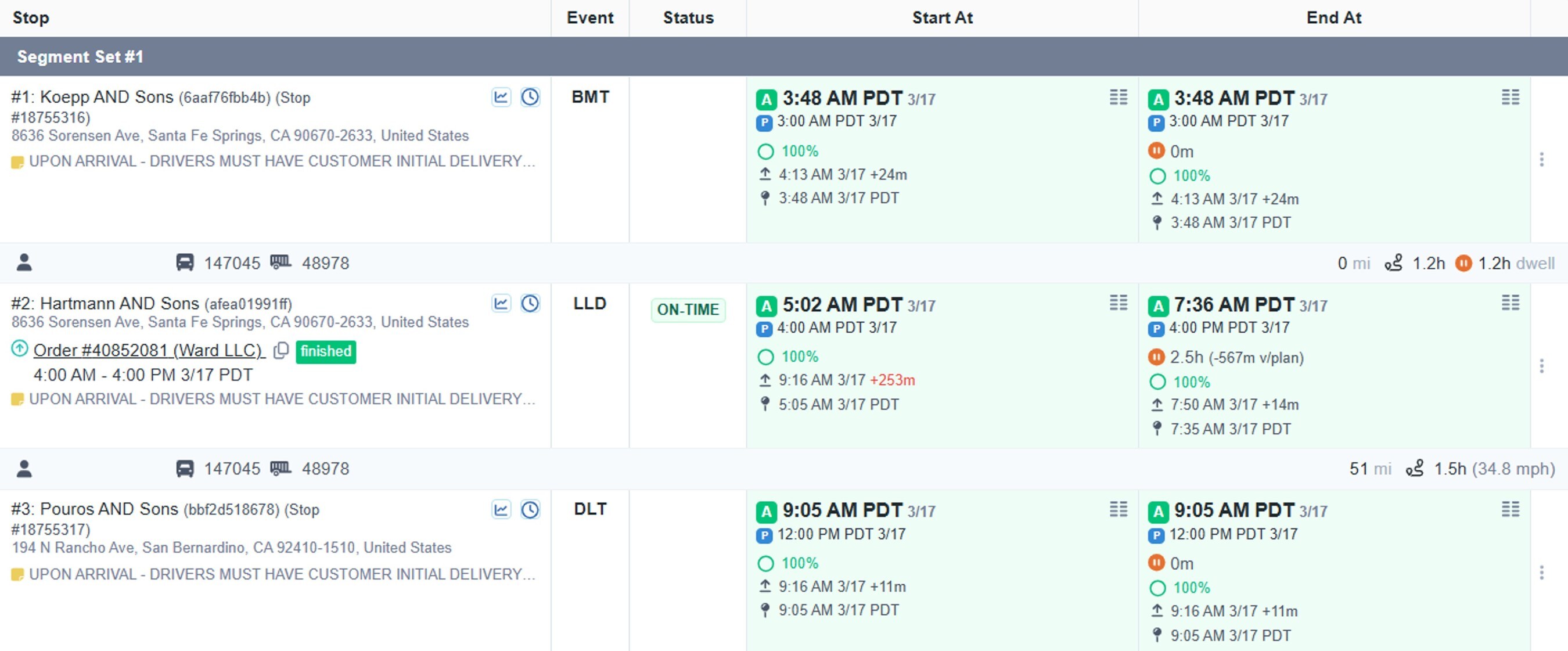Click the End At column header
Screen dimensions: 1568x651
click(x=1333, y=18)
